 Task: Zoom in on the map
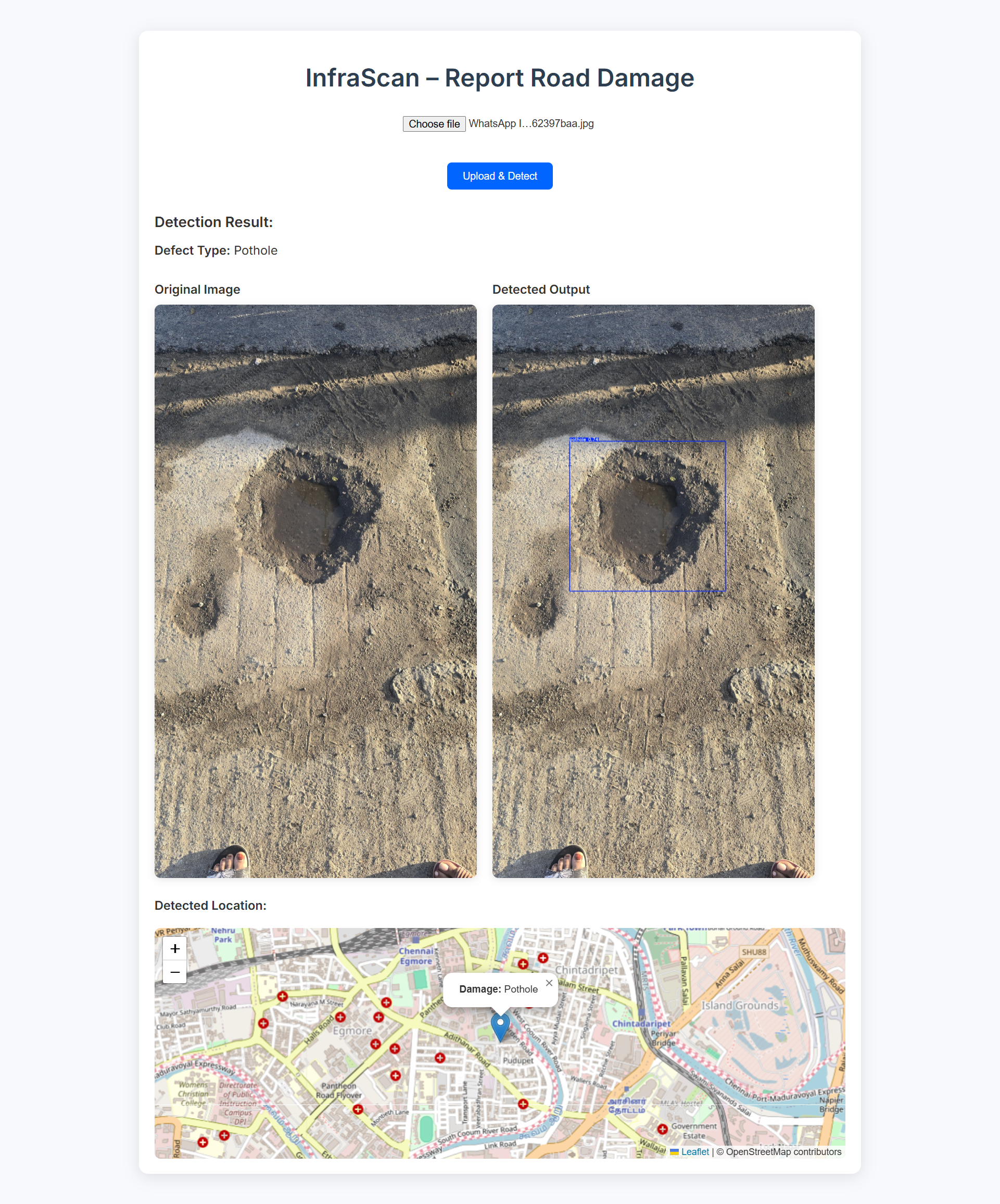click(175, 949)
